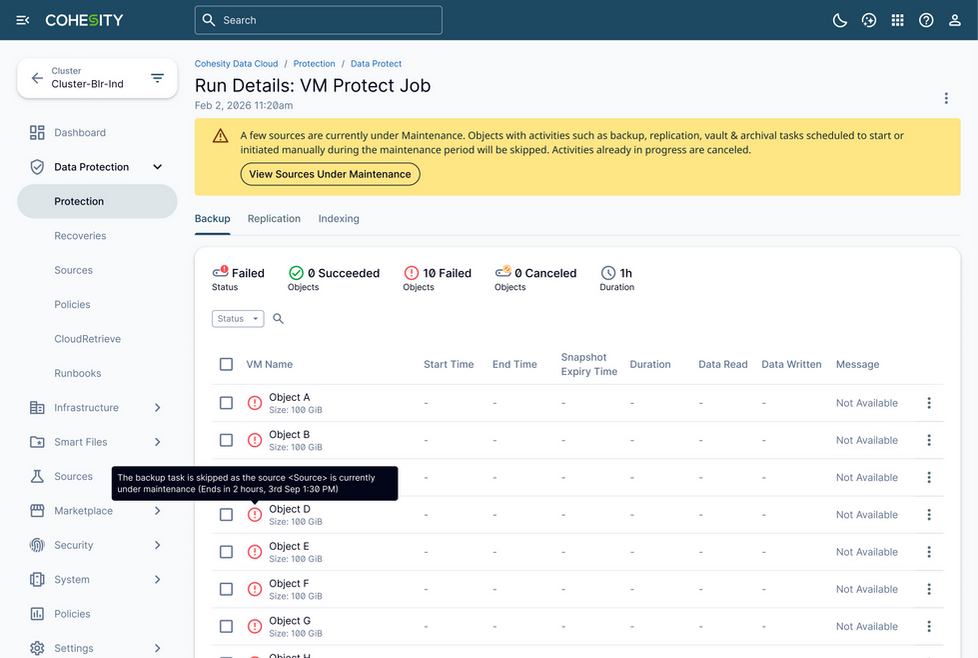This screenshot has height=658, width=978.
Task: Tick the Object A checkbox
Action: (x=226, y=403)
